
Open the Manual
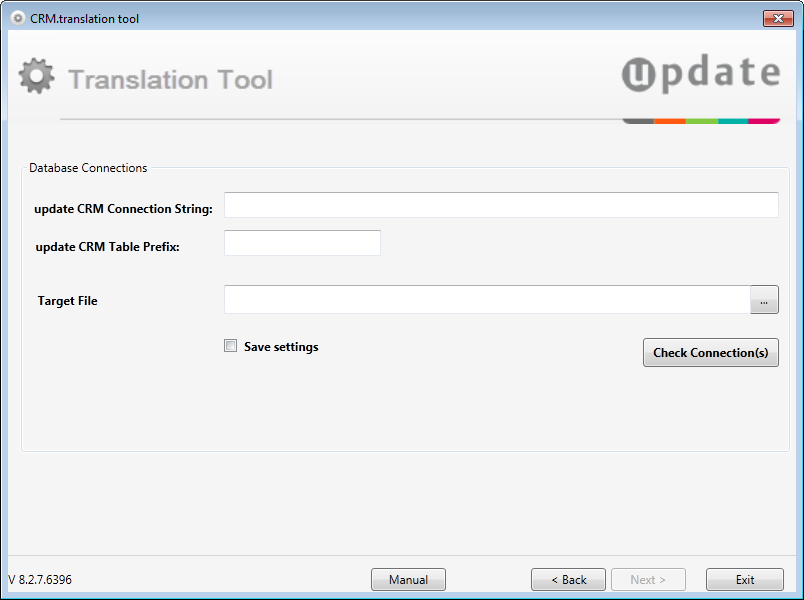tap(408, 580)
